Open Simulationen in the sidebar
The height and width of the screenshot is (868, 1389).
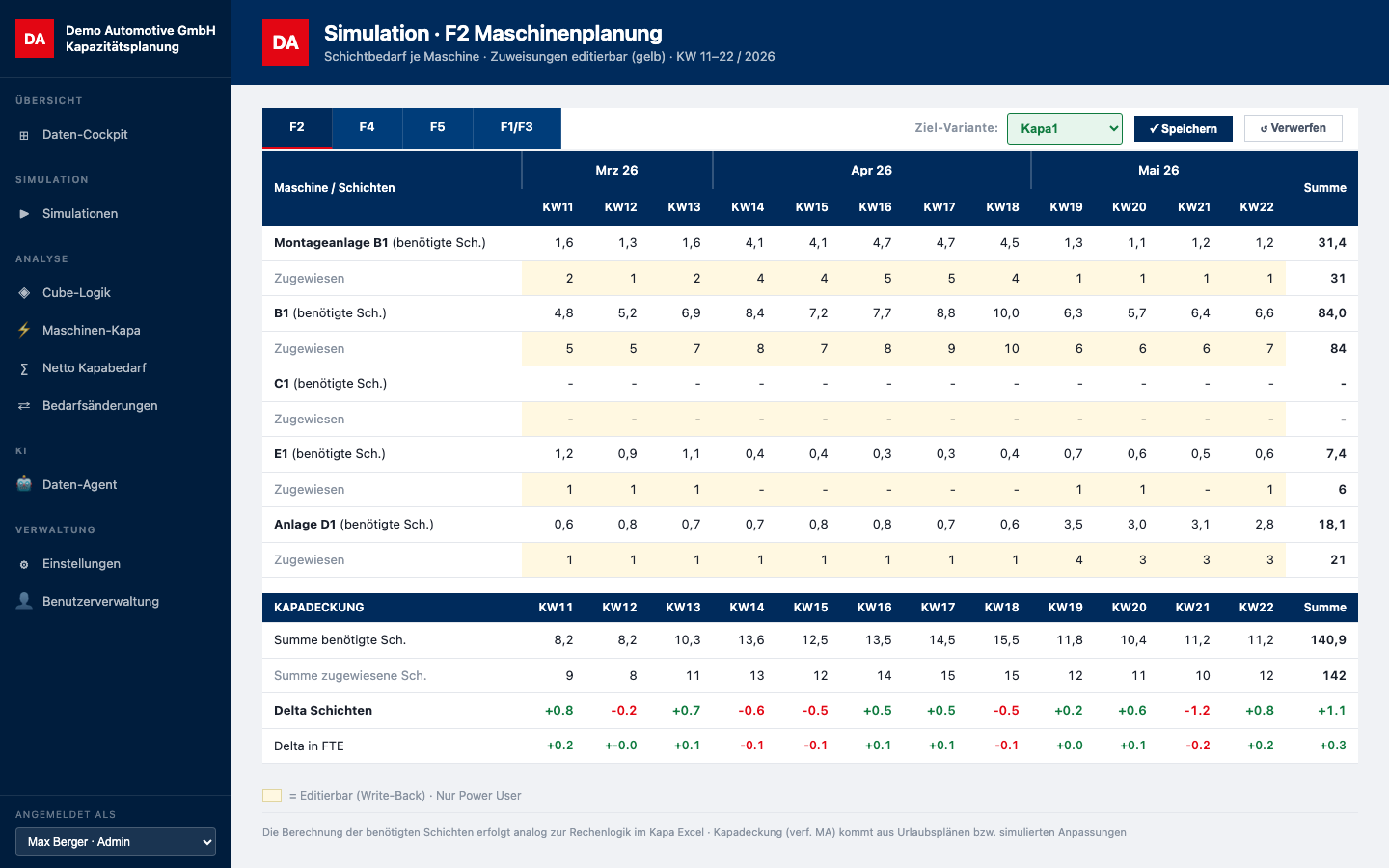click(x=116, y=214)
